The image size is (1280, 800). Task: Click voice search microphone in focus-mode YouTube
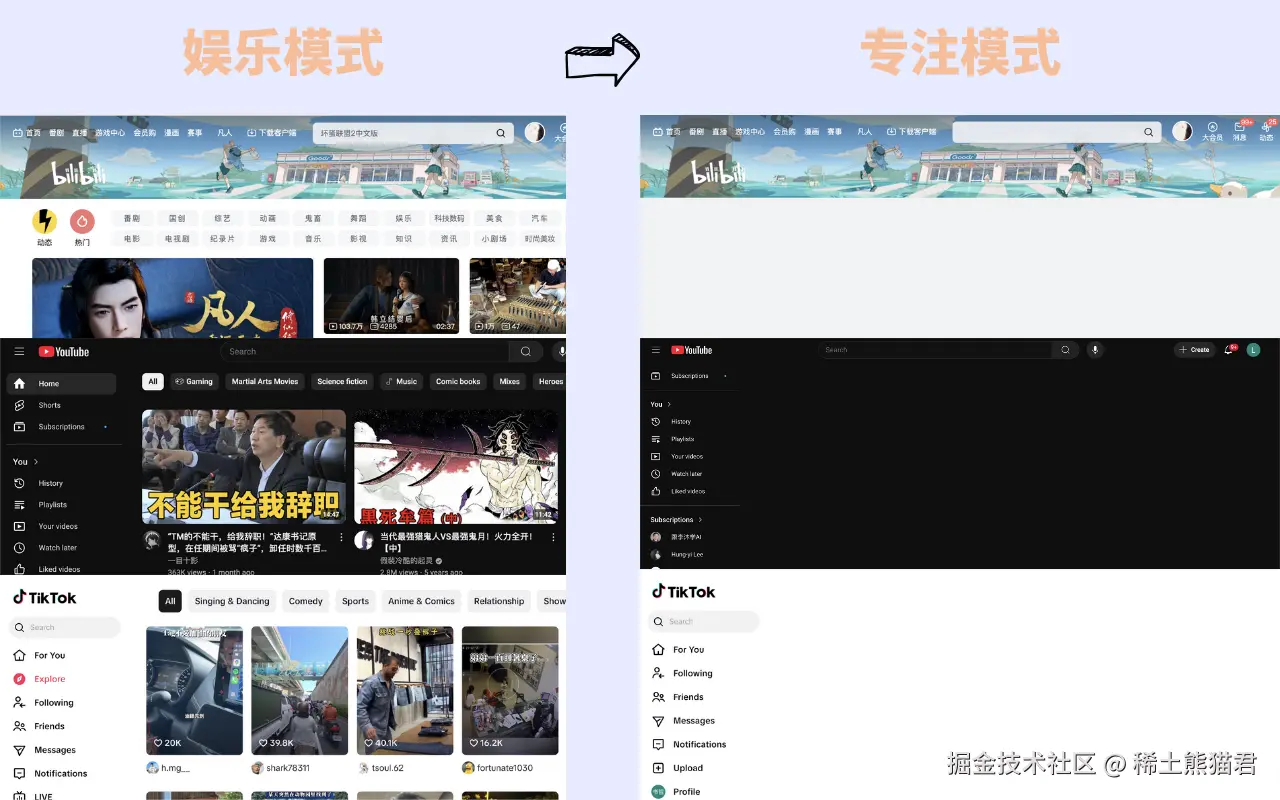1095,350
